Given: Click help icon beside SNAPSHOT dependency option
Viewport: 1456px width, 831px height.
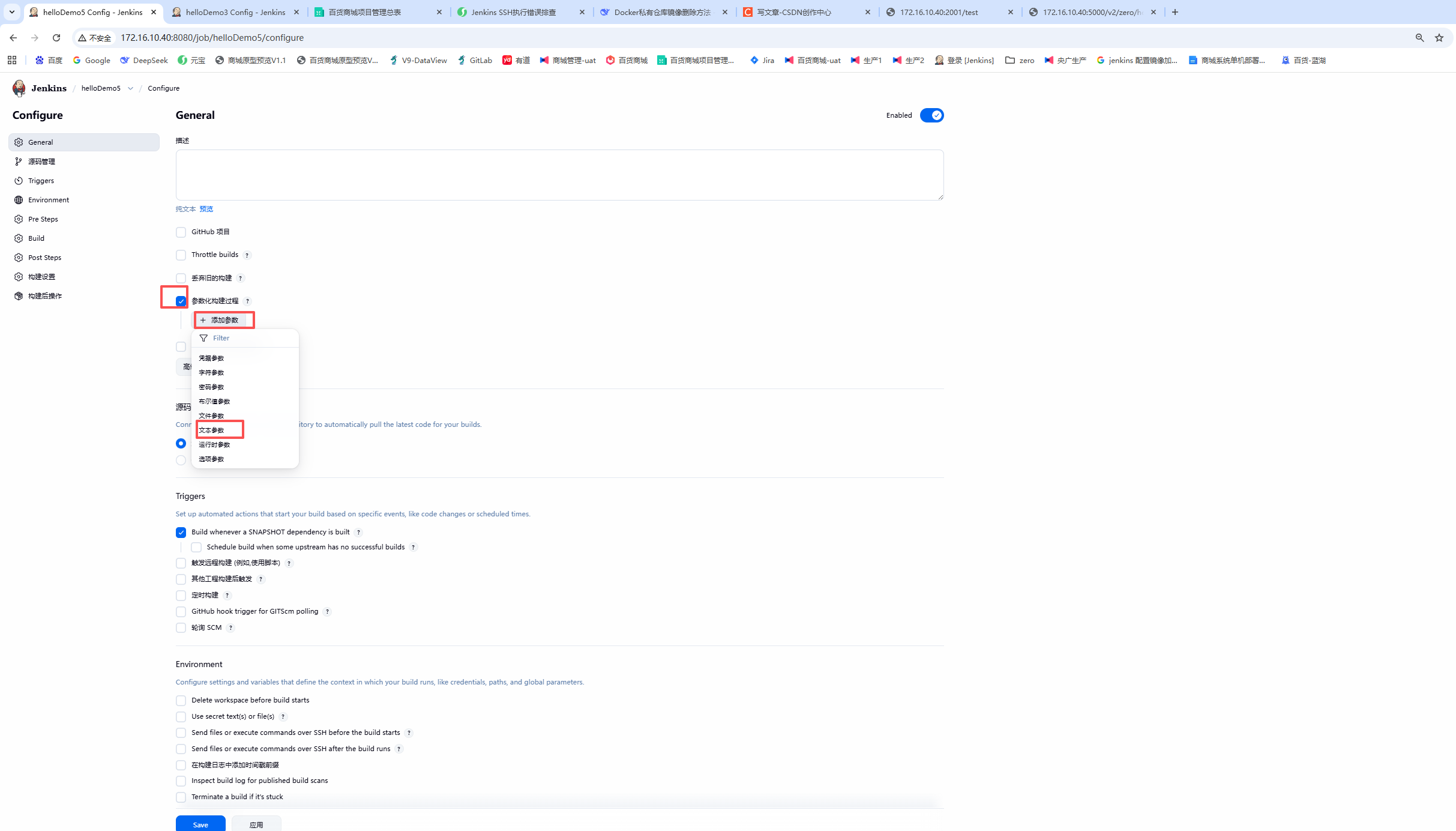Looking at the screenshot, I should point(358,532).
